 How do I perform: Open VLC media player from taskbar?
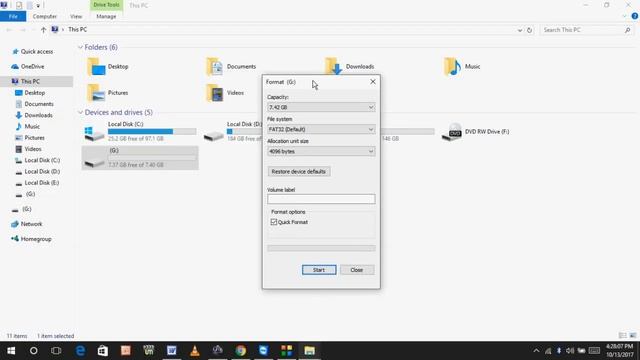pos(195,351)
